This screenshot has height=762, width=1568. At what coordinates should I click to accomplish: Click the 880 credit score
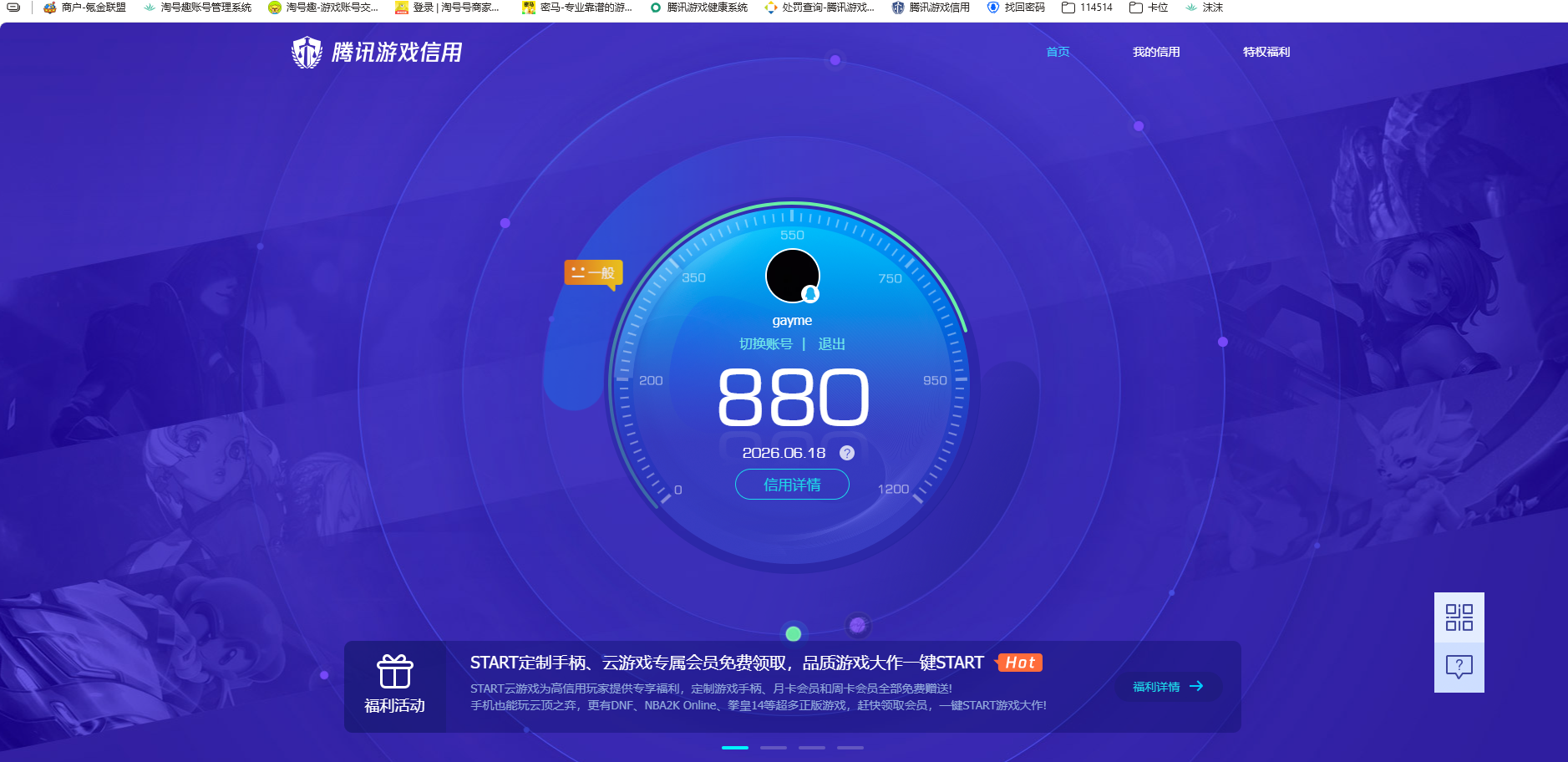[794, 398]
